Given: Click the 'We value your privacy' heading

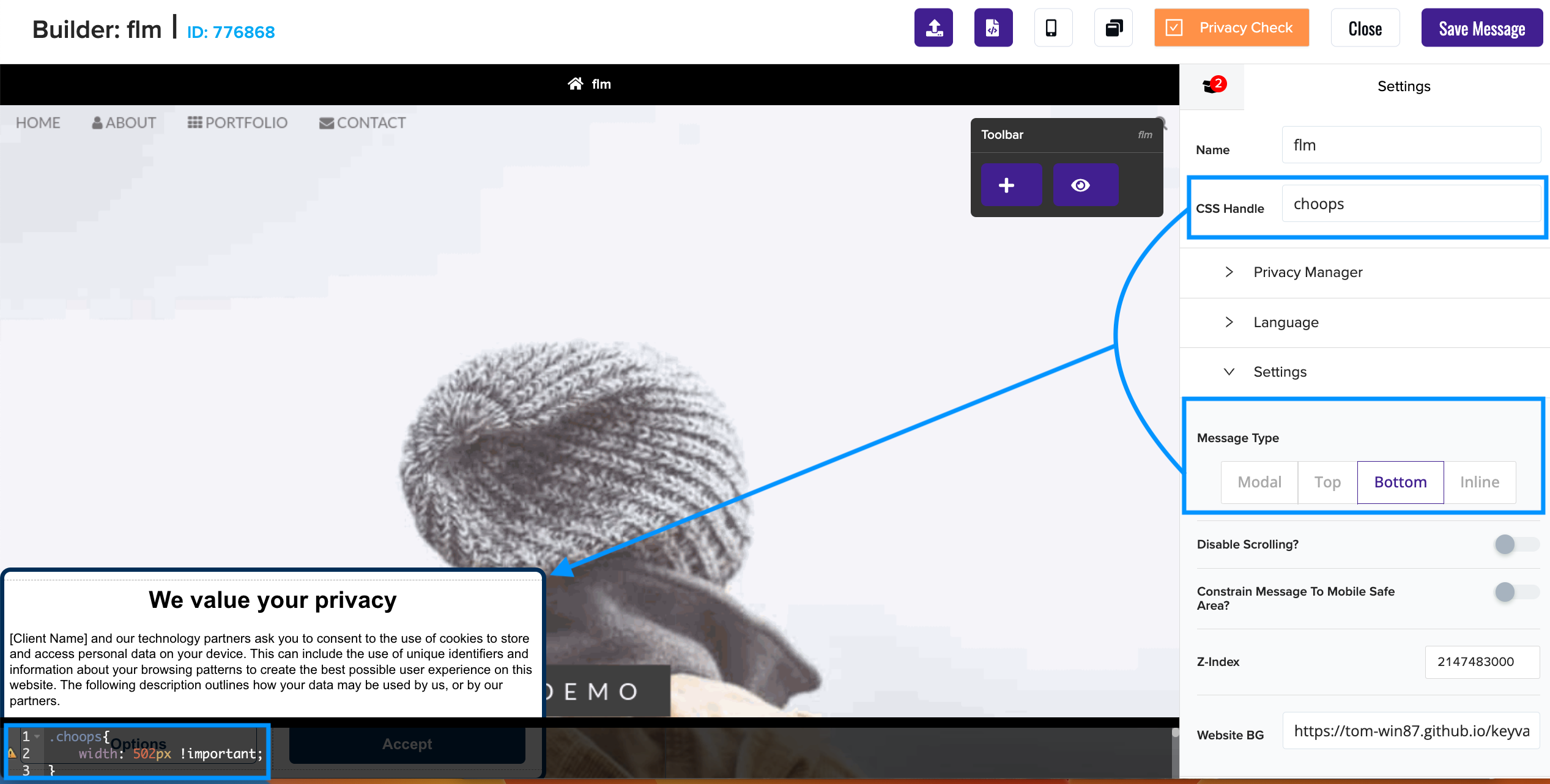Looking at the screenshot, I should [273, 601].
